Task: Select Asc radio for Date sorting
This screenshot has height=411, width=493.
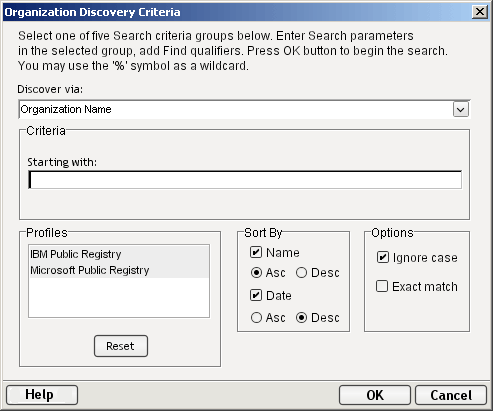Action: [256, 317]
